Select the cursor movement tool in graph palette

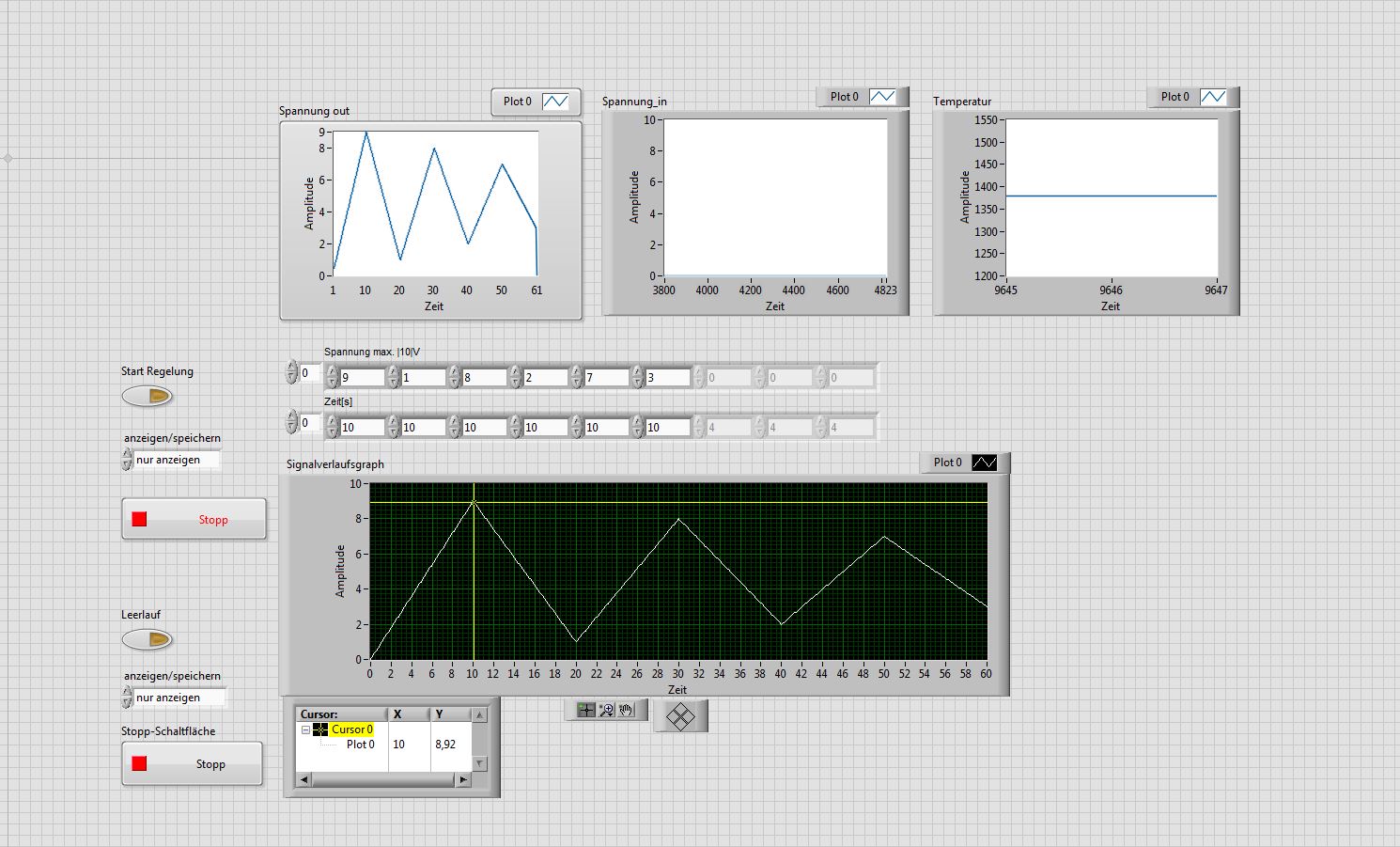585,710
